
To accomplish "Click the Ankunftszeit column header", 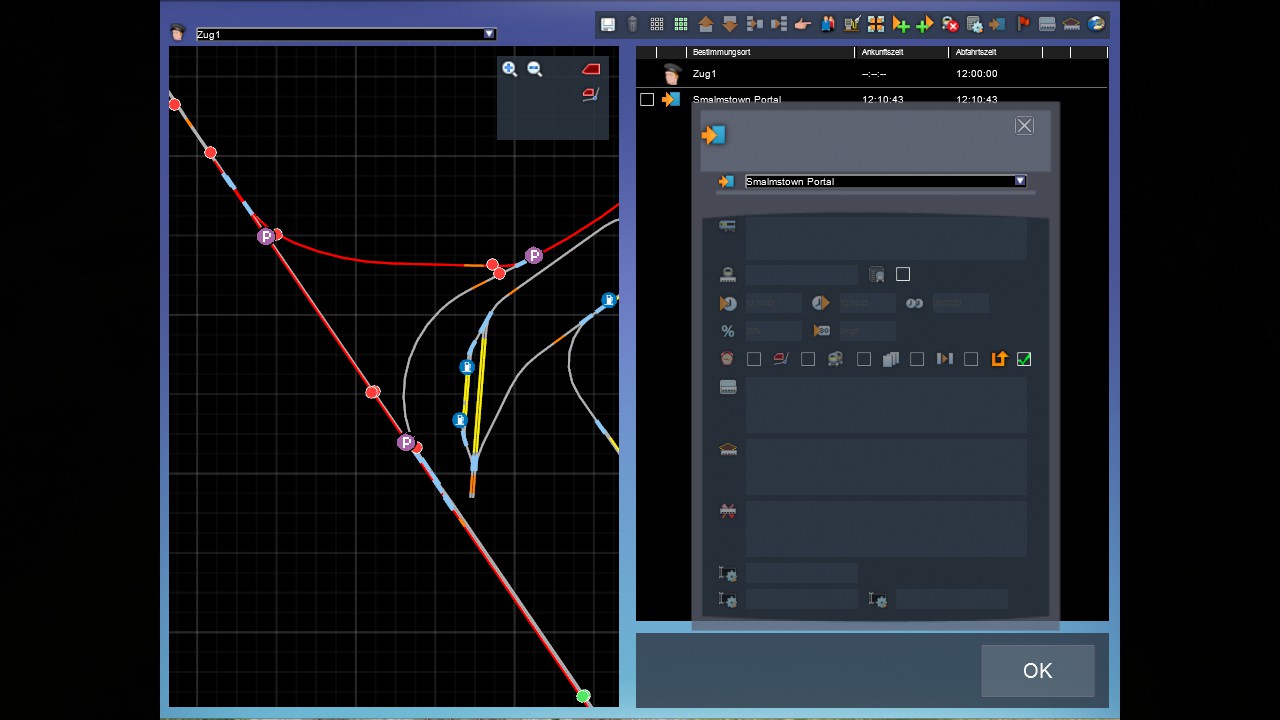I will [884, 52].
